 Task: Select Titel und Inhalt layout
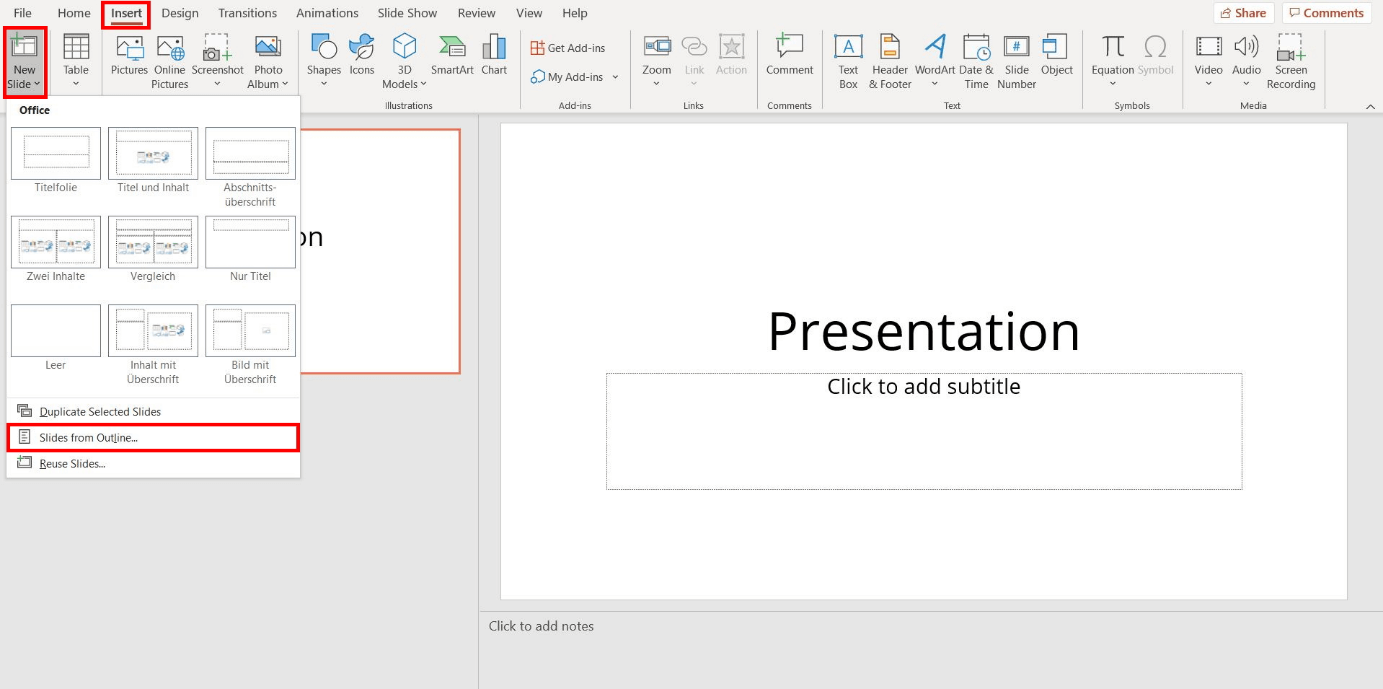click(153, 153)
